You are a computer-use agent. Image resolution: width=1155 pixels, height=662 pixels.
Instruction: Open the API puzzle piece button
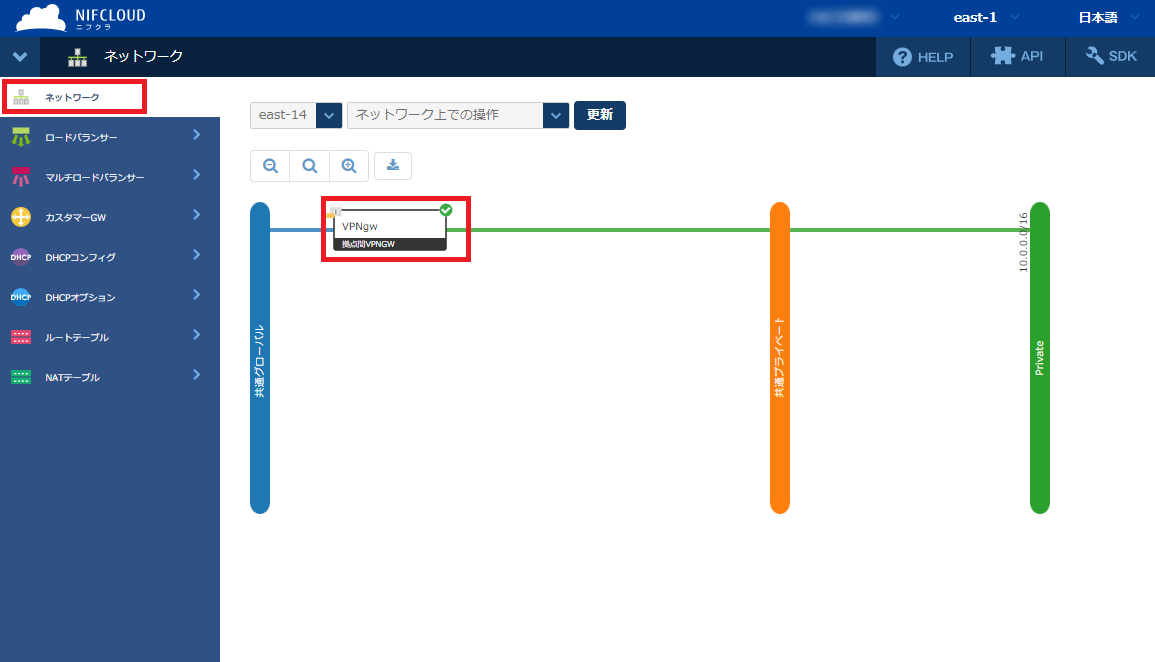point(1017,57)
